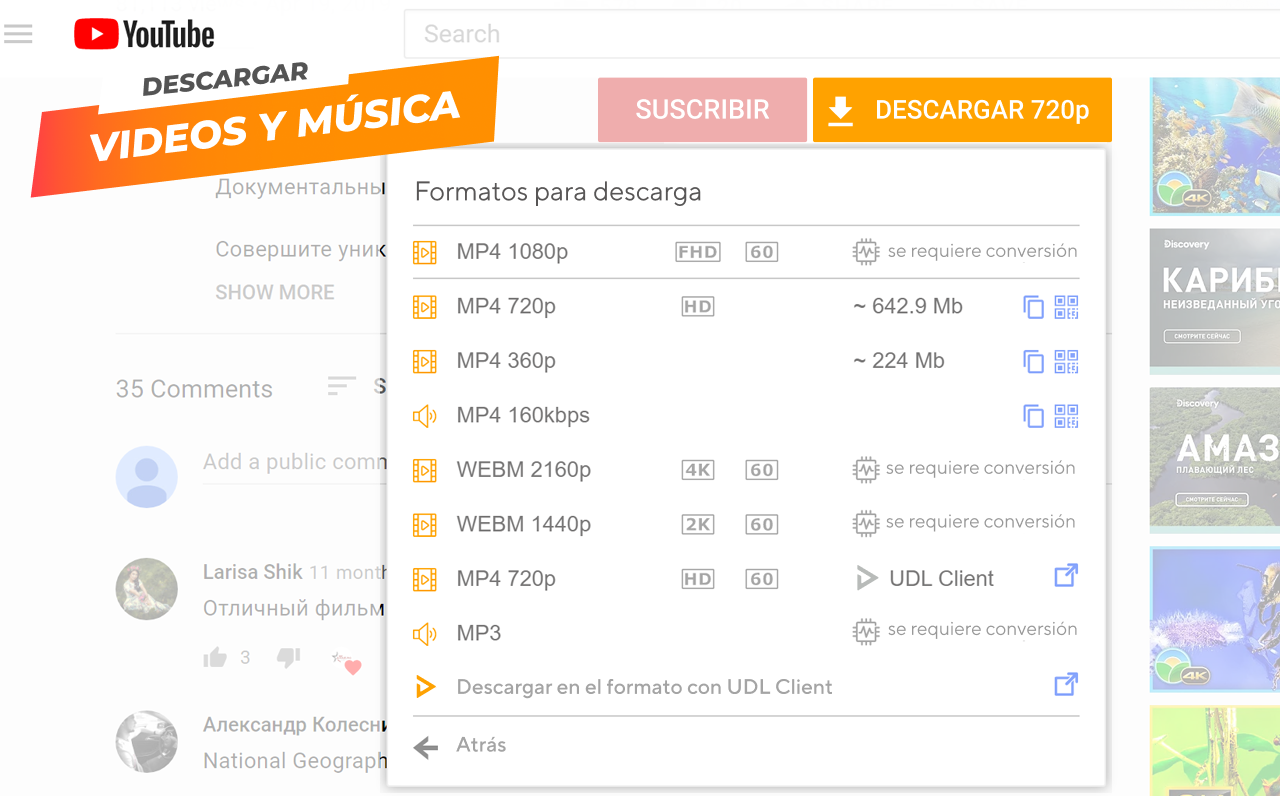Click Larisa Shik's avatar

click(147, 589)
